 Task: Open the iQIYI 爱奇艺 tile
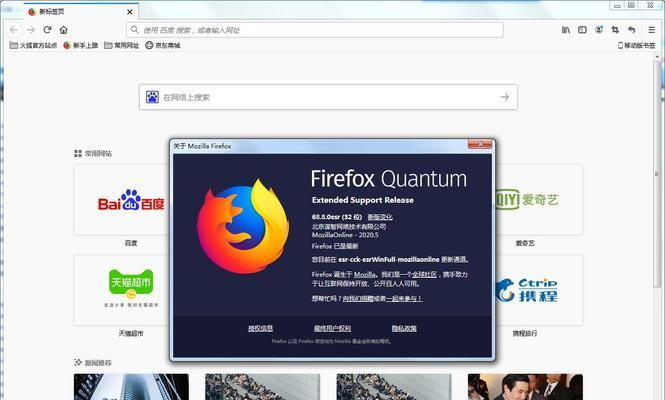pyautogui.click(x=539, y=200)
